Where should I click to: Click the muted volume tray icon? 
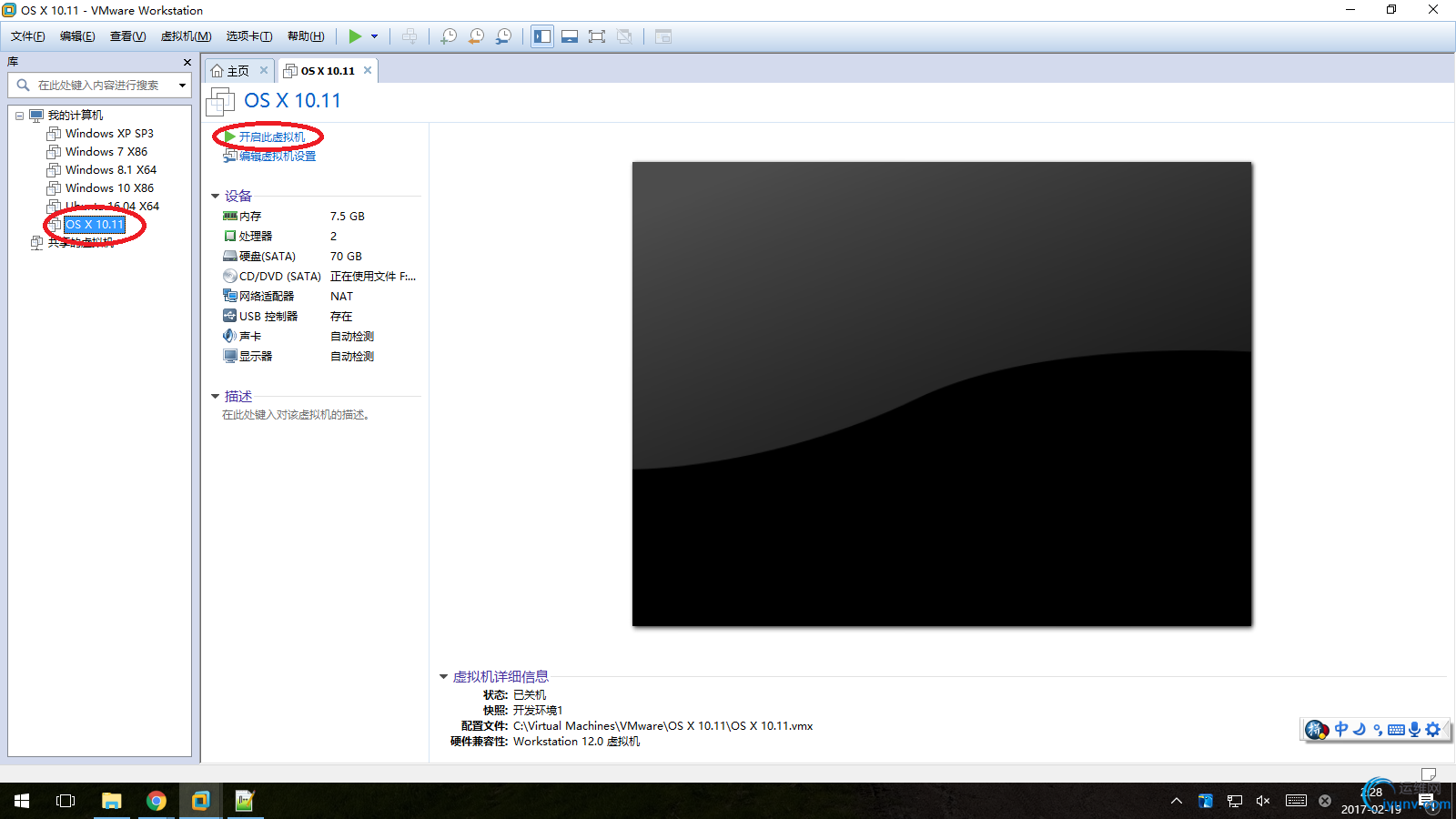point(1263,801)
